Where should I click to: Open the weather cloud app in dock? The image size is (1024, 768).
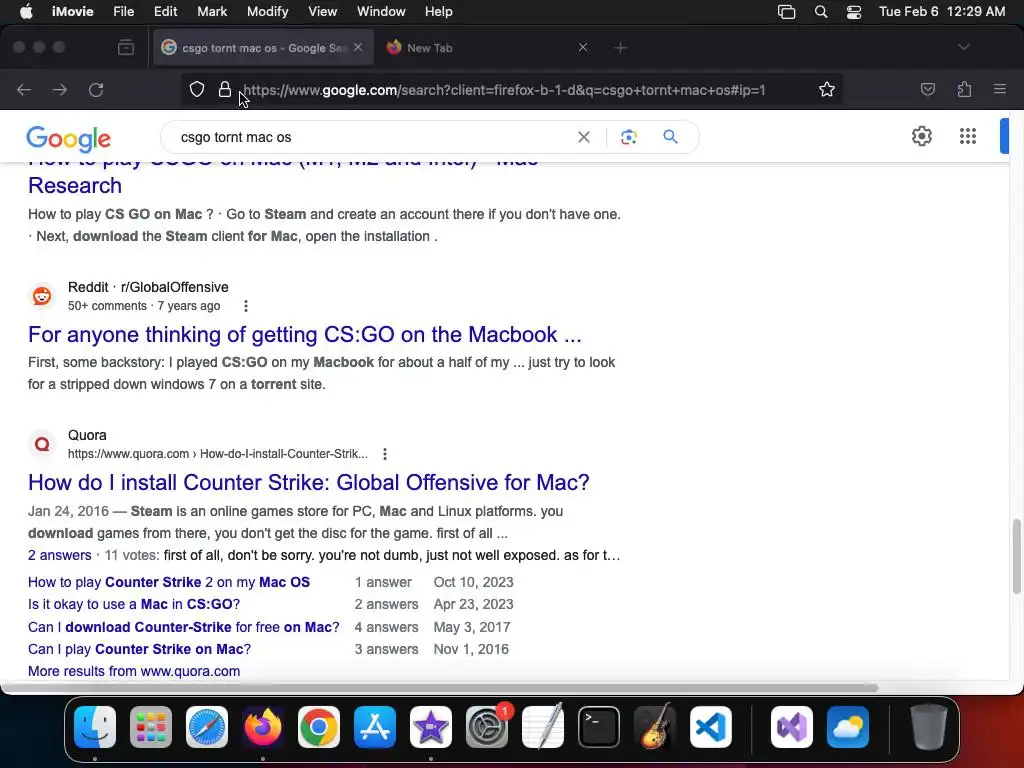click(848, 727)
